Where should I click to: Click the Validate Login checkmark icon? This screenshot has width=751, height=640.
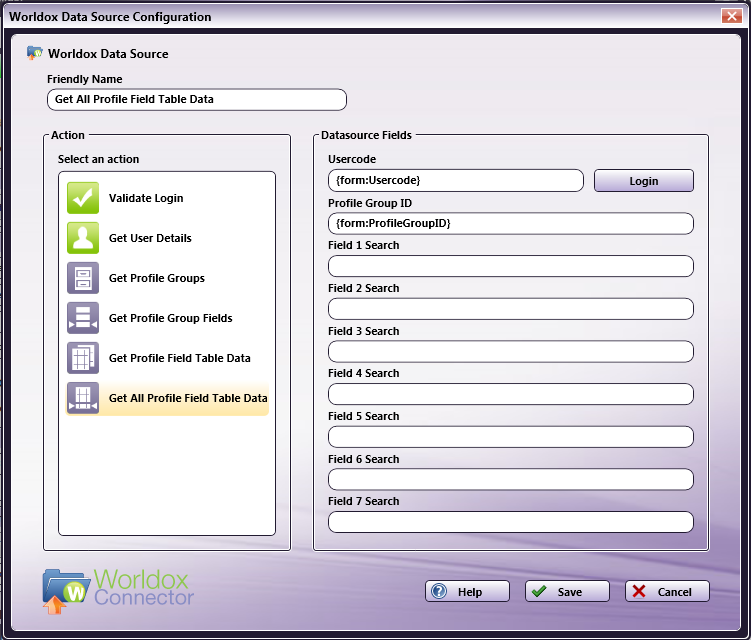pos(83,198)
